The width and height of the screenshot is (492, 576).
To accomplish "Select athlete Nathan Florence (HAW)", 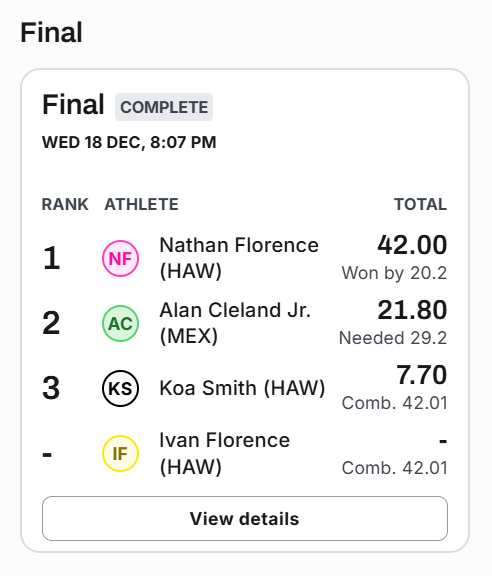I will click(x=239, y=258).
